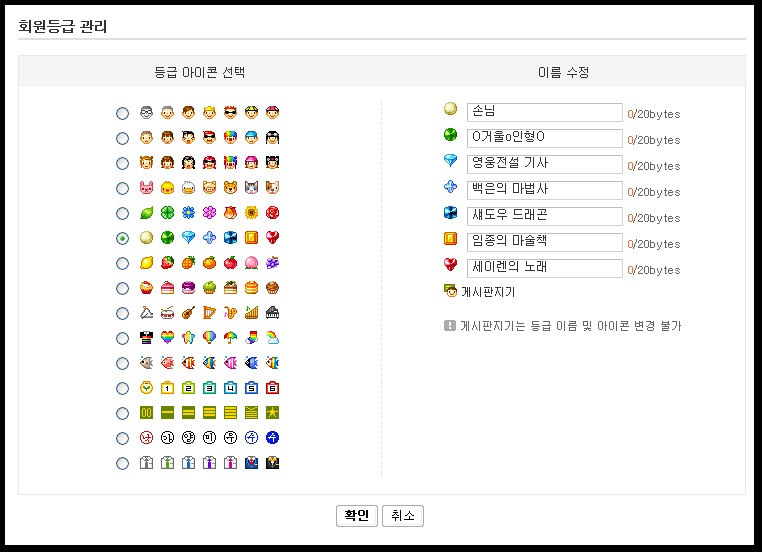Click the orange square icon beside 임종의 마술책
The height and width of the screenshot is (552, 762).
point(450,239)
